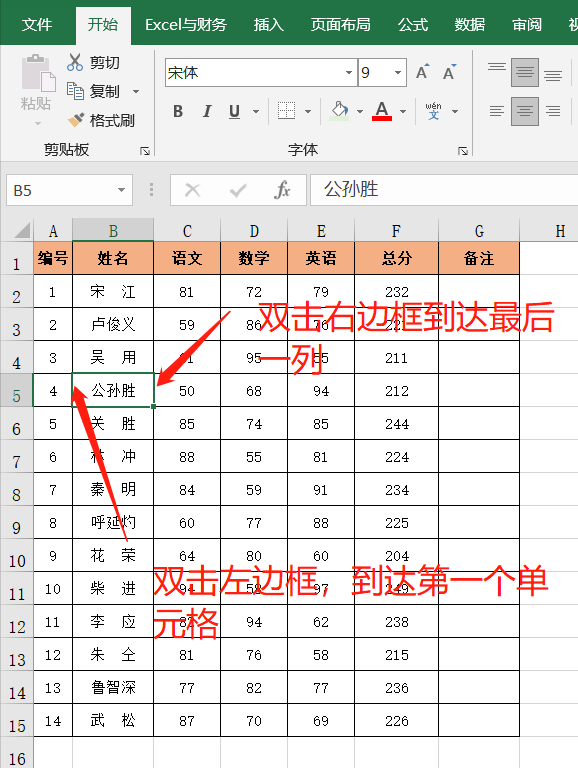578x768 pixels.
Task: Click the align text left icon
Action: (x=497, y=111)
